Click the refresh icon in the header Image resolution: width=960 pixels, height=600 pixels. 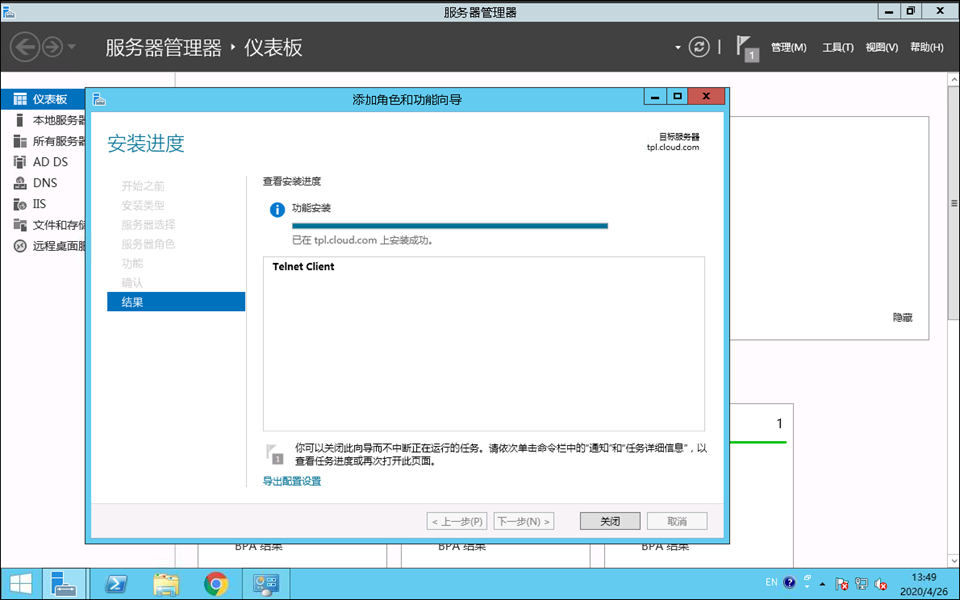(699, 47)
